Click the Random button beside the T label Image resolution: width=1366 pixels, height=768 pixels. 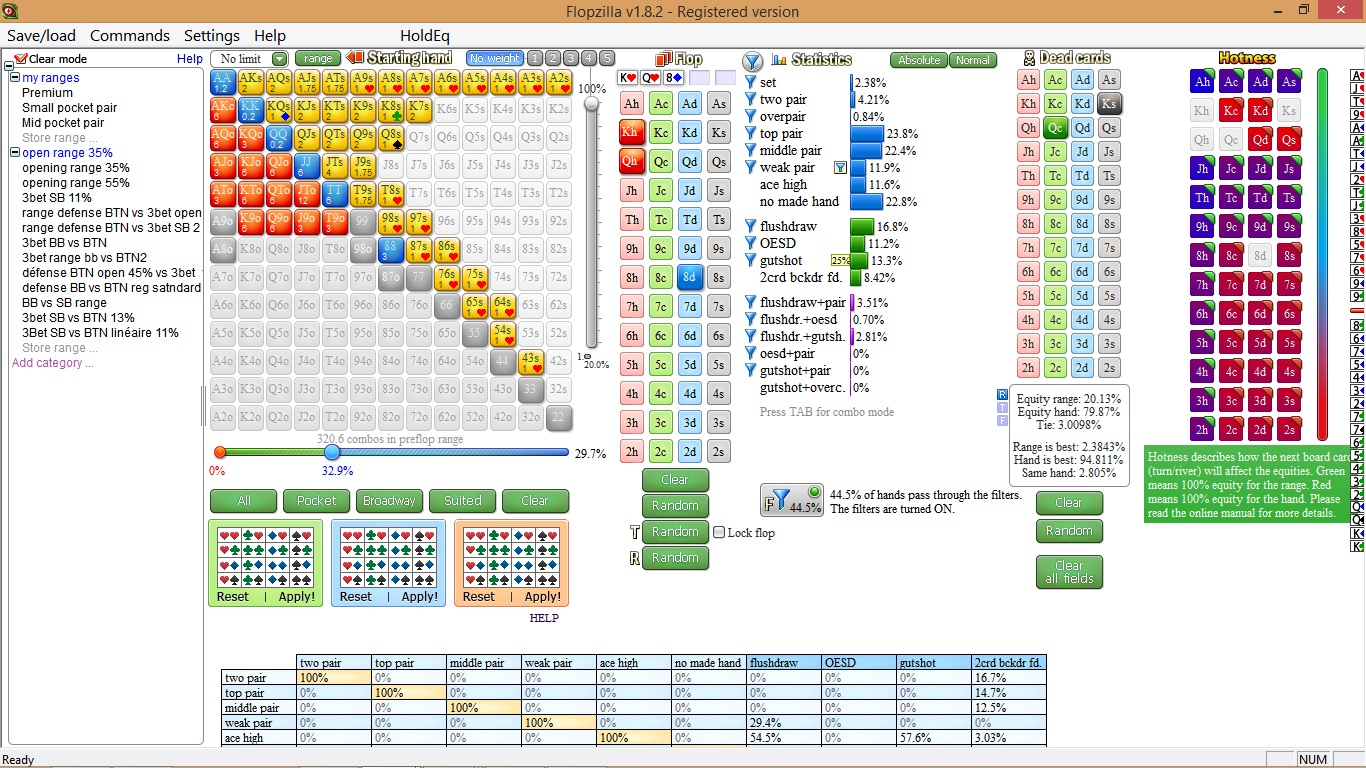[675, 532]
